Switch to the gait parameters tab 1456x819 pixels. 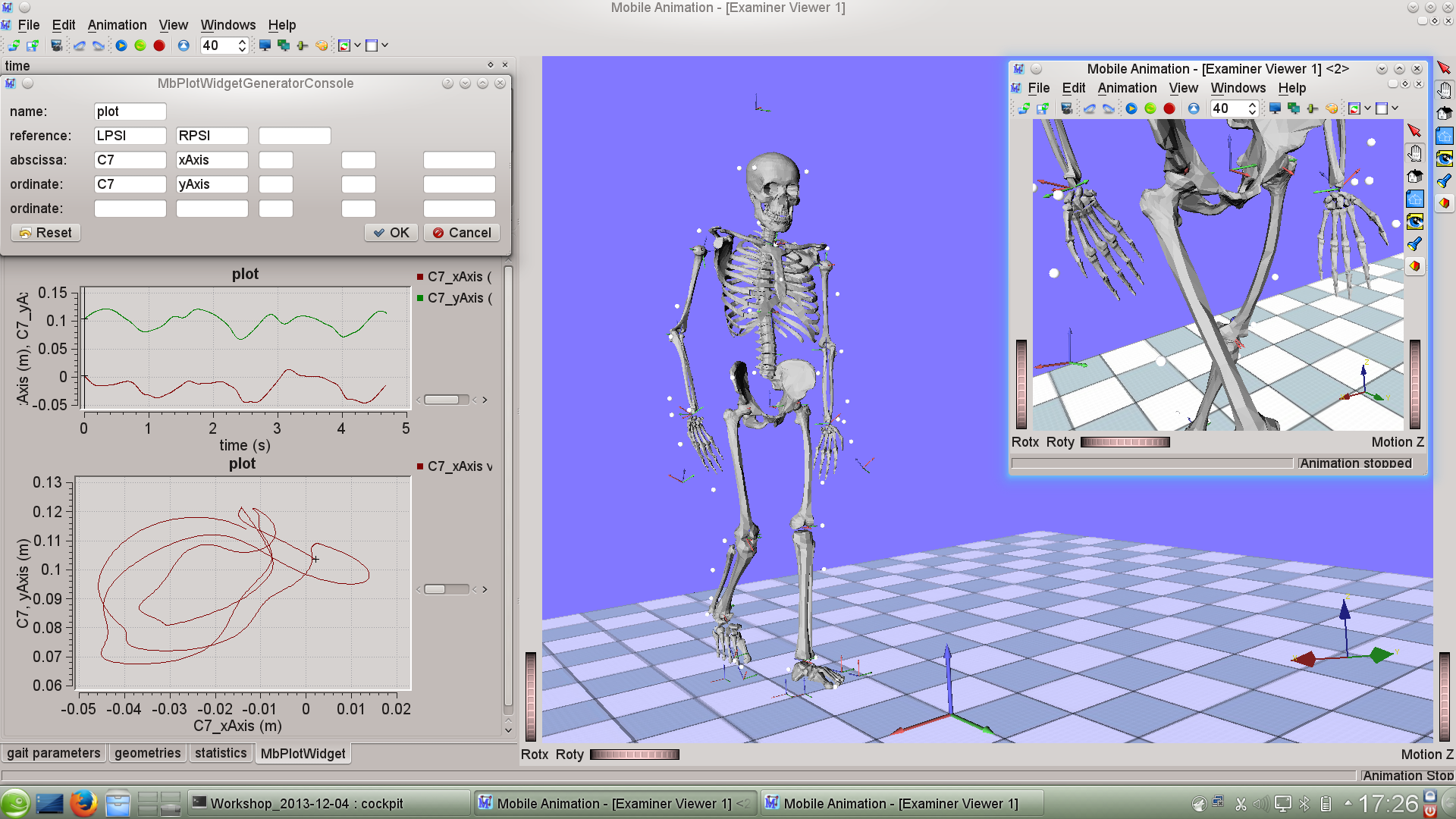tap(54, 753)
